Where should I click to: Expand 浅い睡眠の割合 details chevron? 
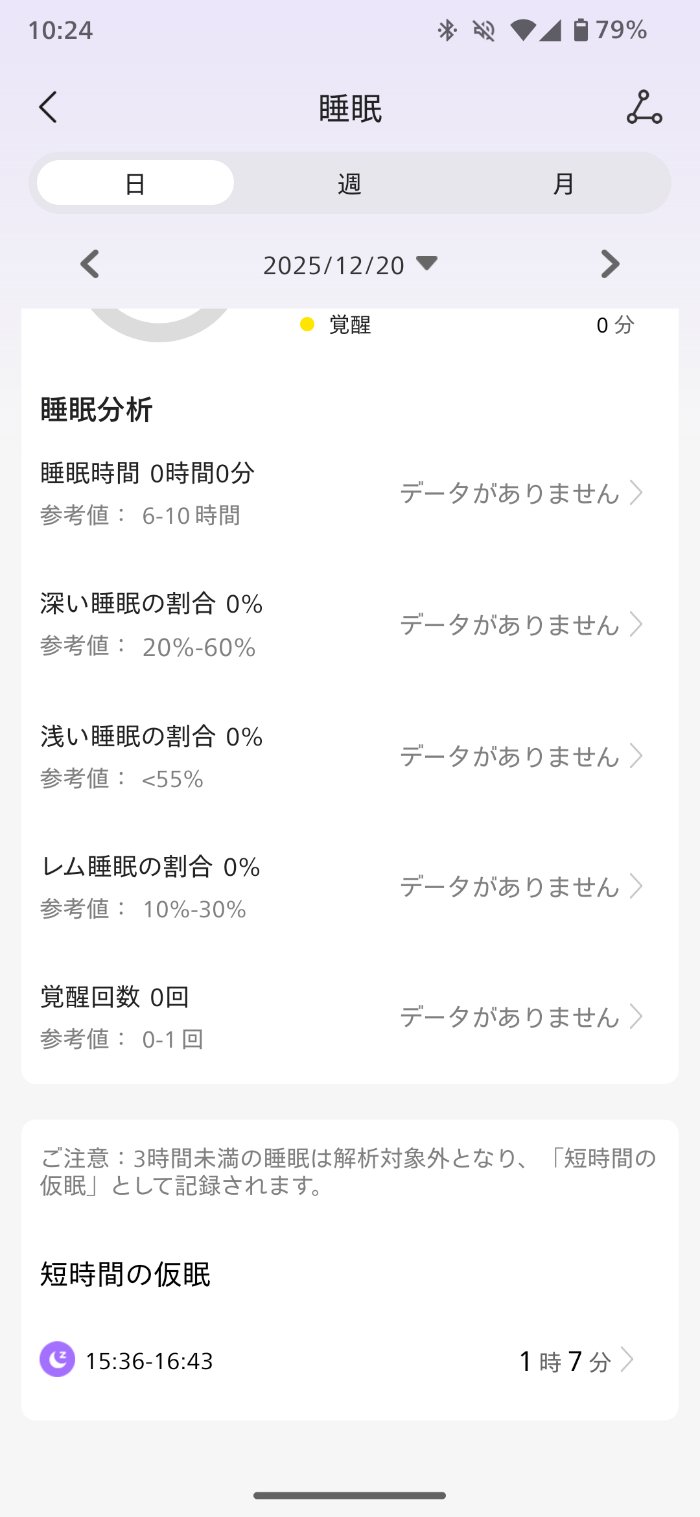coord(636,756)
